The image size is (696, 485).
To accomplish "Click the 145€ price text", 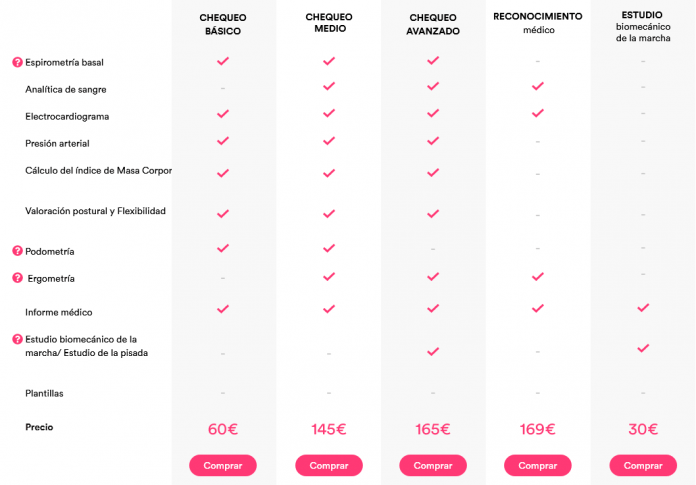I will [x=329, y=429].
